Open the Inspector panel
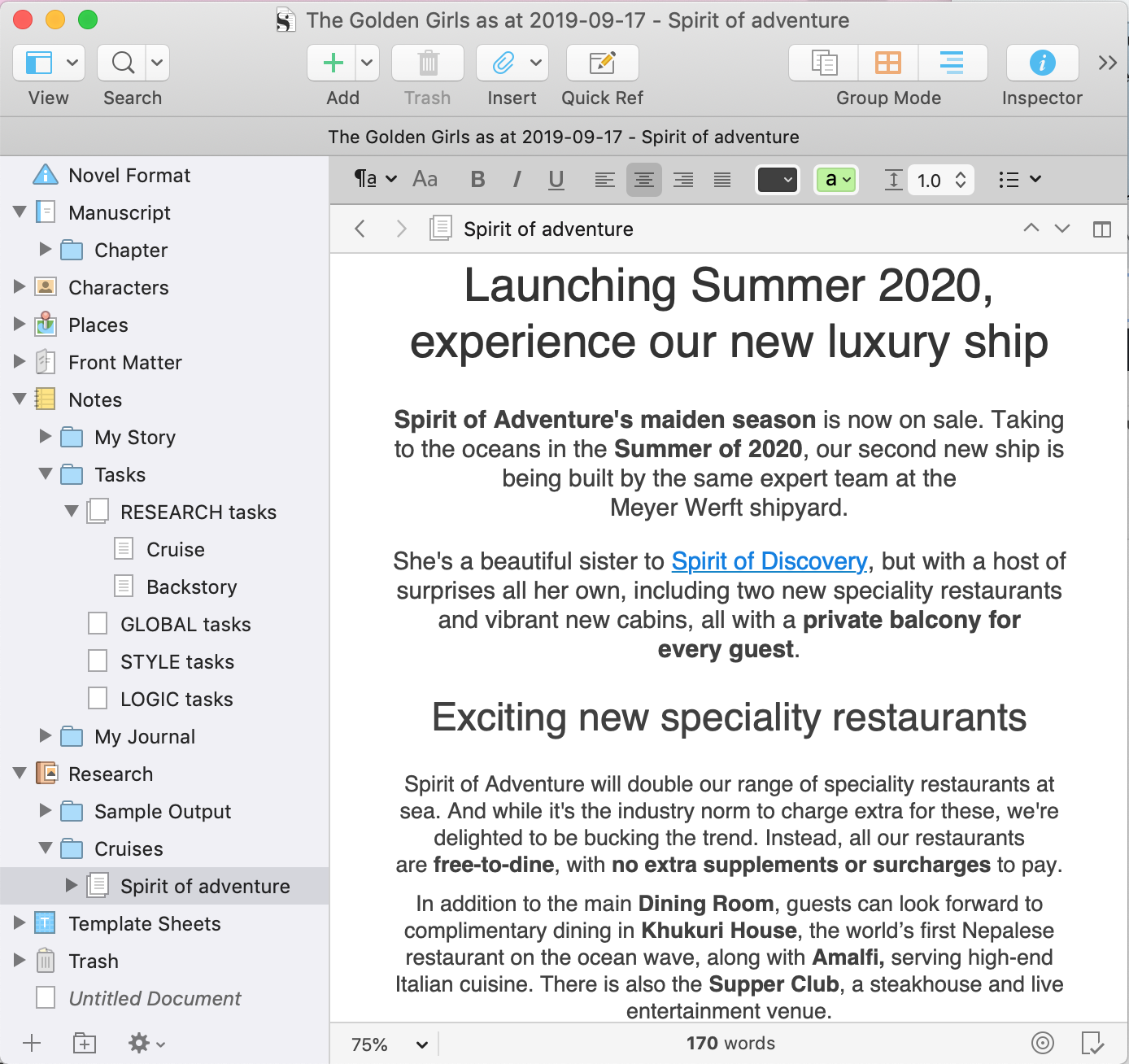Image resolution: width=1129 pixels, height=1064 pixels. tap(1042, 63)
